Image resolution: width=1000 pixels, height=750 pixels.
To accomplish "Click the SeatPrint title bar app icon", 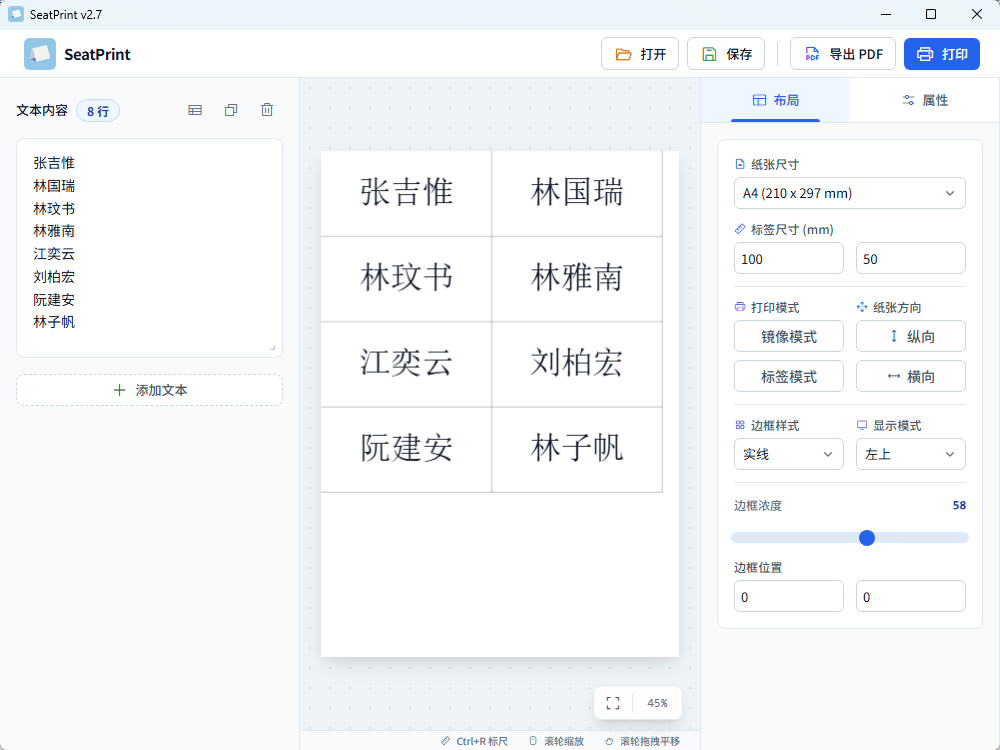I will click(x=16, y=14).
